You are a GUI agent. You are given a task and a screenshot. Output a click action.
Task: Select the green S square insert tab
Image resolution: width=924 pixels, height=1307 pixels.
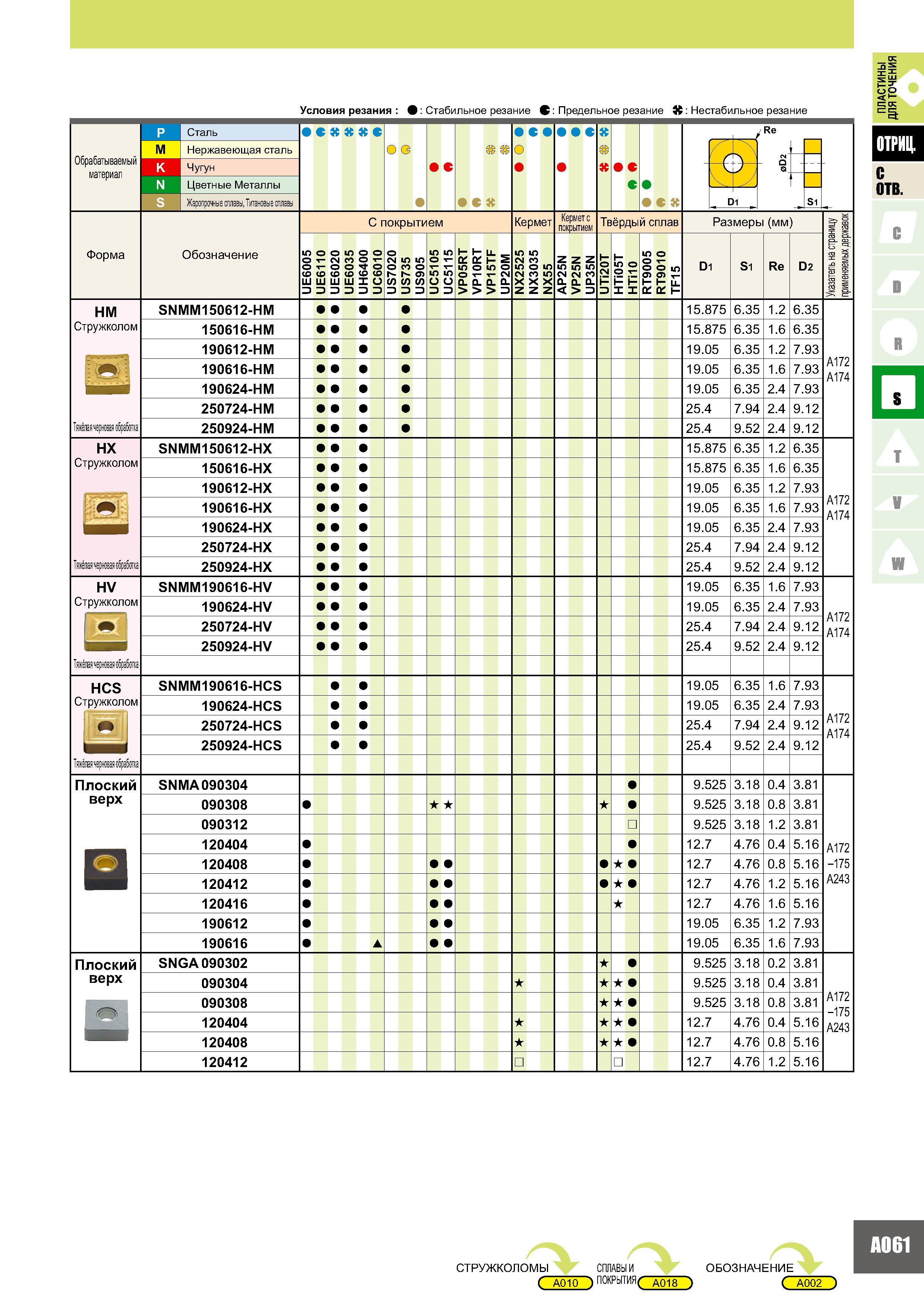tap(897, 392)
